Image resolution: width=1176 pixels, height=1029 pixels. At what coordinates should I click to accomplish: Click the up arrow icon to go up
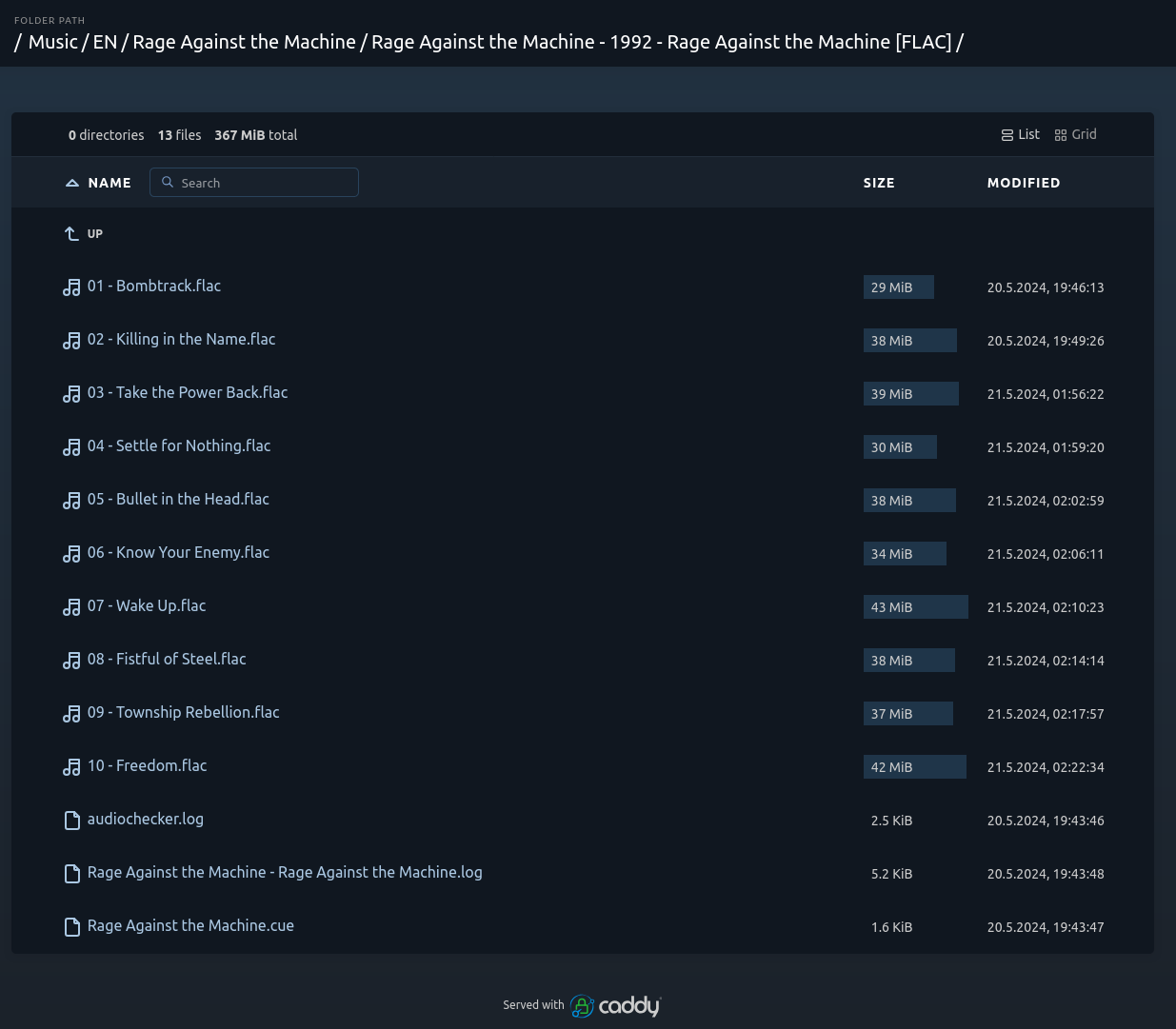[71, 233]
